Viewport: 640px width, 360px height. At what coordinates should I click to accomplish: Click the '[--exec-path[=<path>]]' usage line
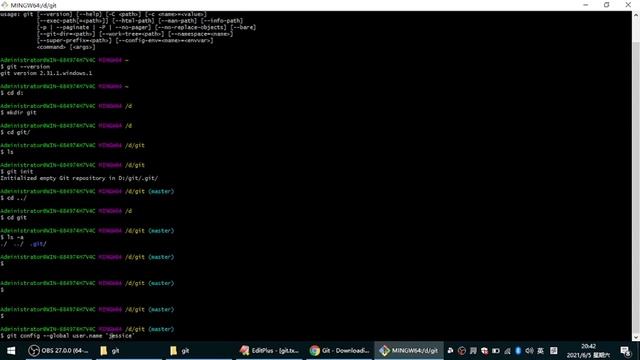[x=140, y=21]
